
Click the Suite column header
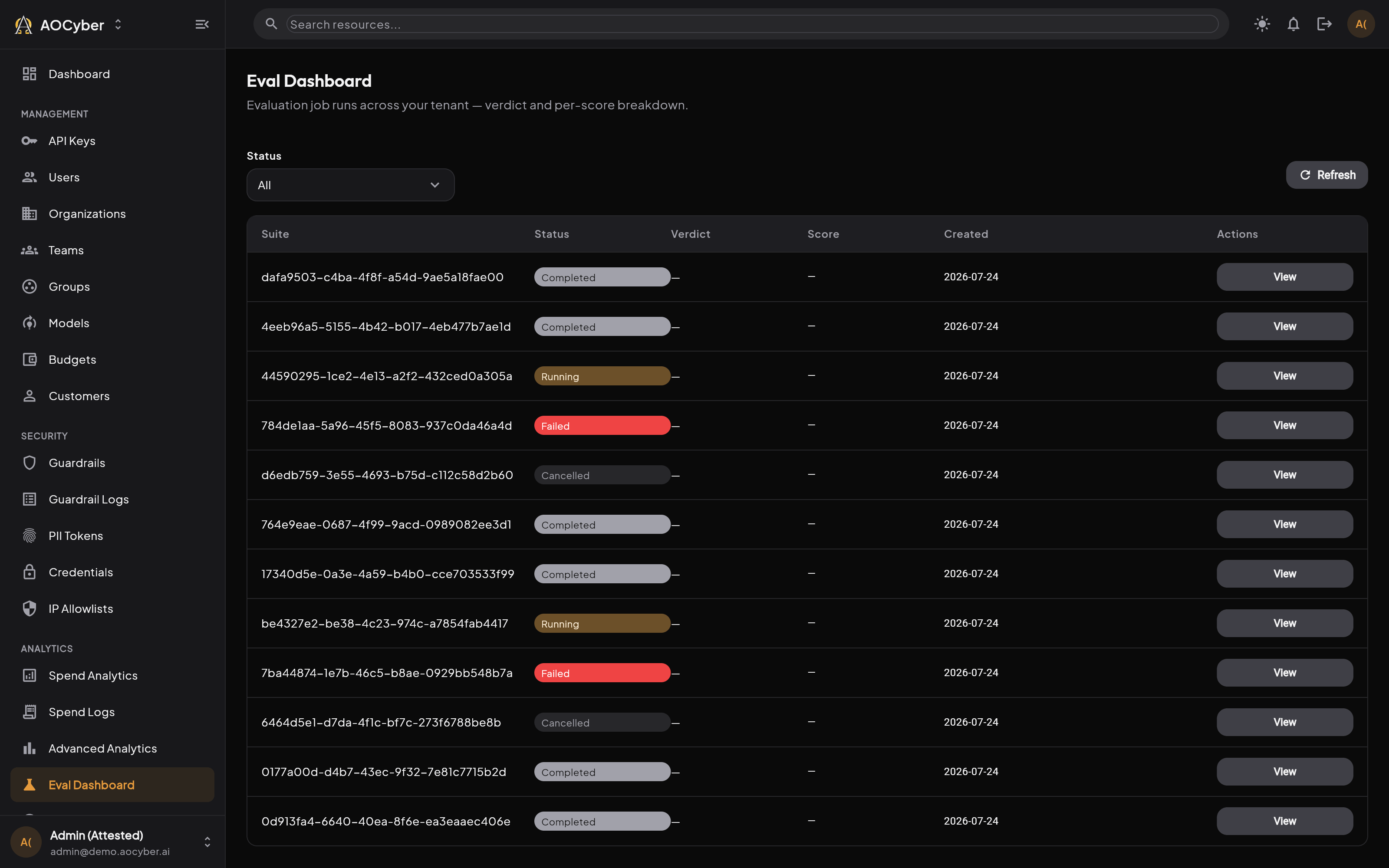[x=275, y=233]
